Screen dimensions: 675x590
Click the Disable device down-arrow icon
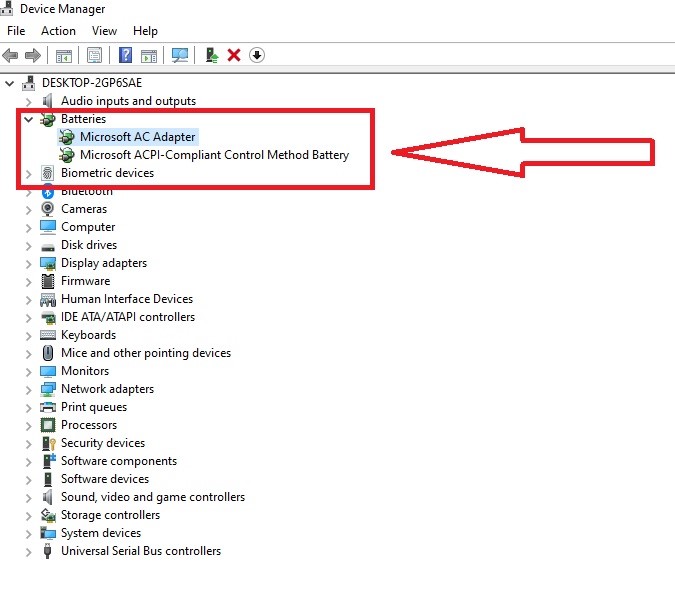[257, 55]
